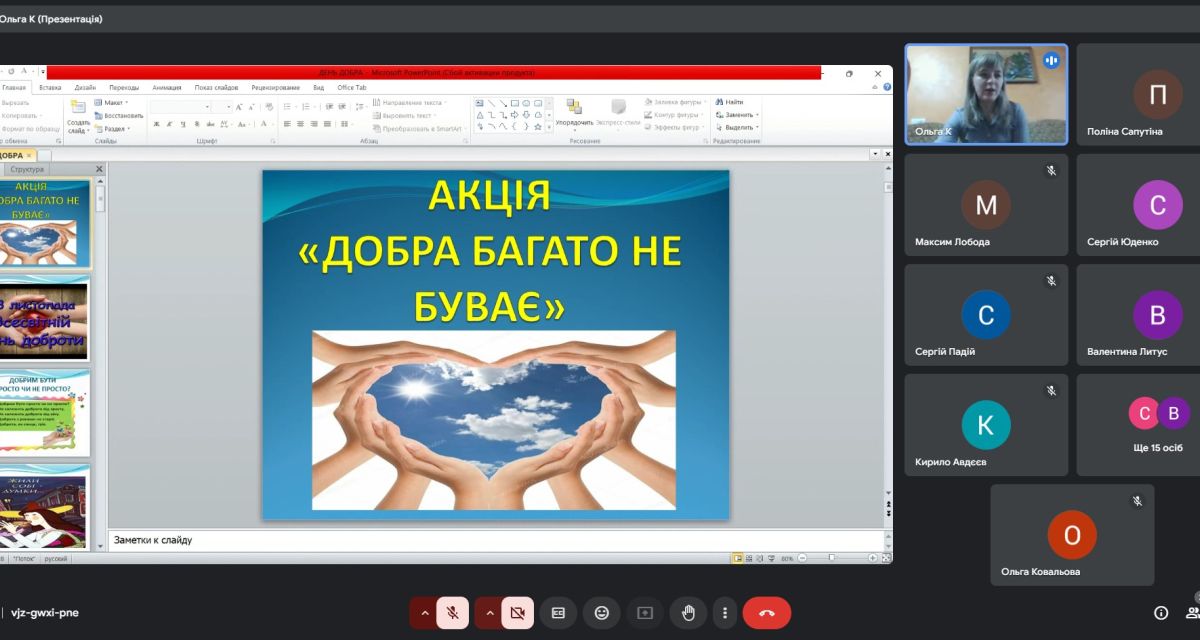Open audio settings chevron beside microphone

(x=424, y=613)
